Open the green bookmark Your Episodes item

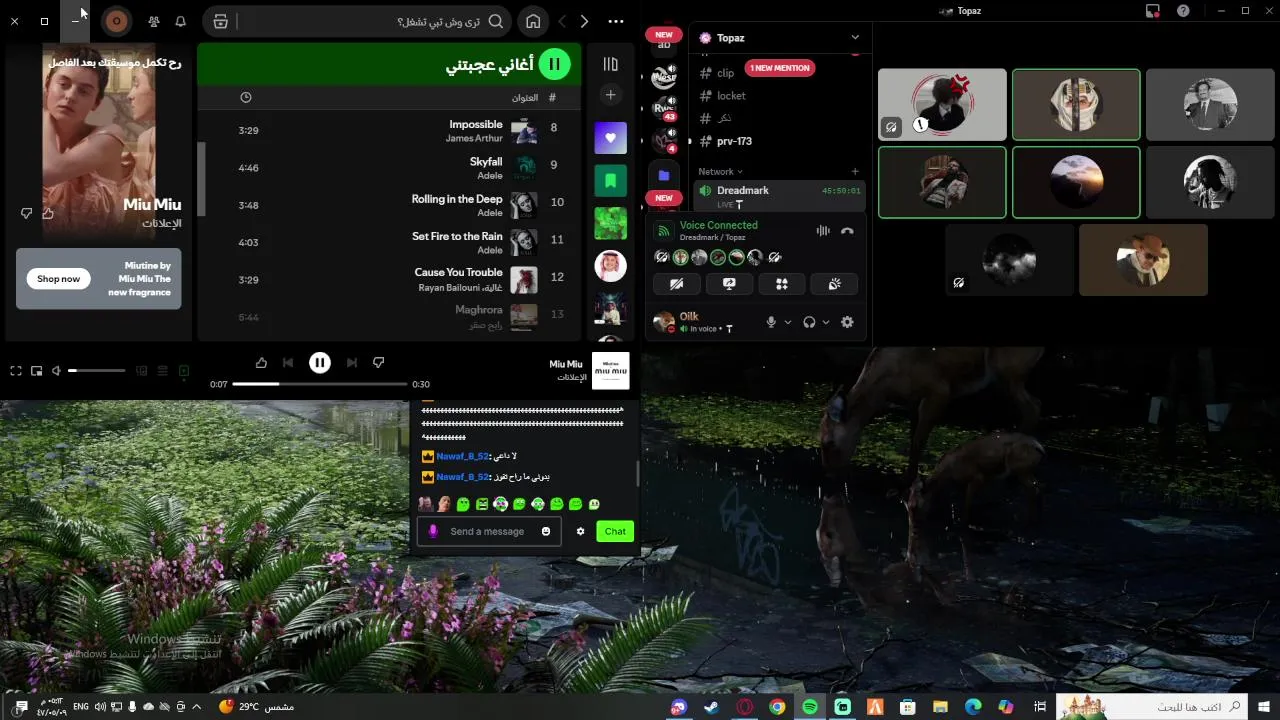pyautogui.click(x=610, y=181)
